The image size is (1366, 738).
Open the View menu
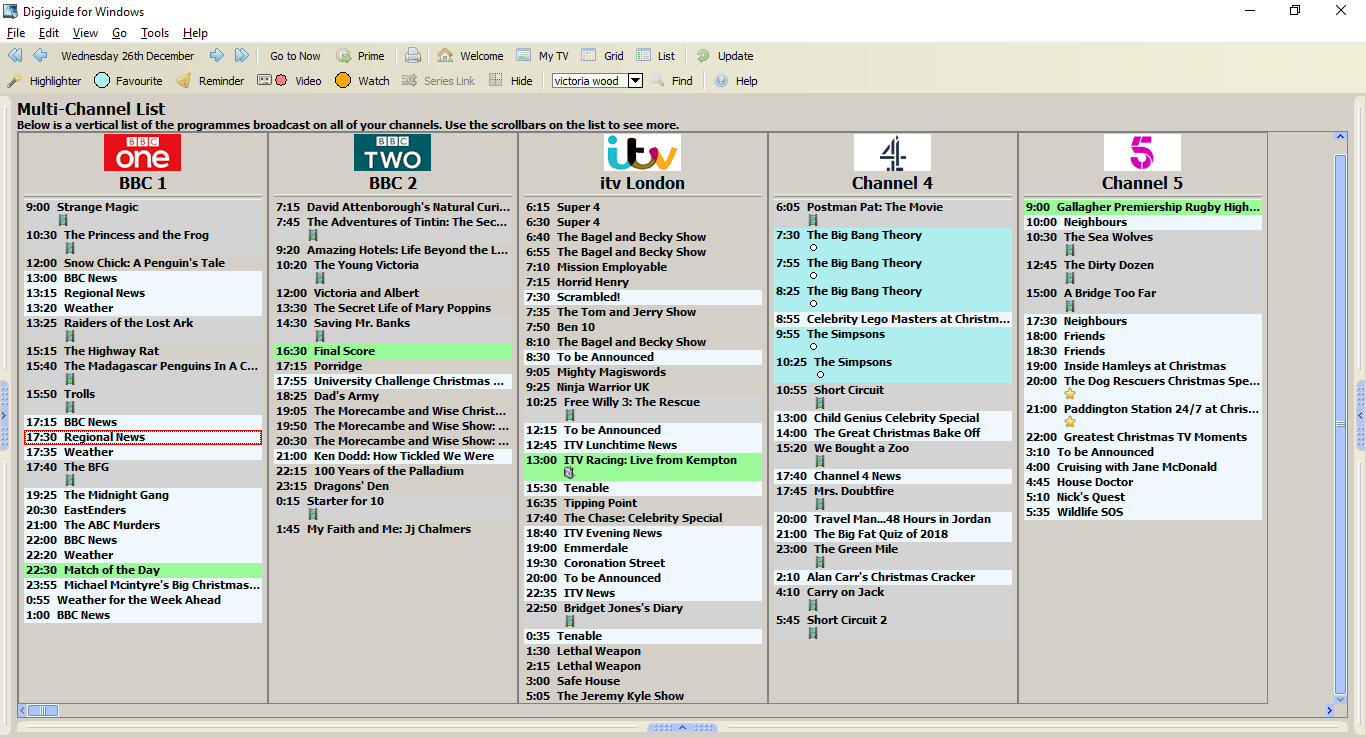tap(85, 33)
